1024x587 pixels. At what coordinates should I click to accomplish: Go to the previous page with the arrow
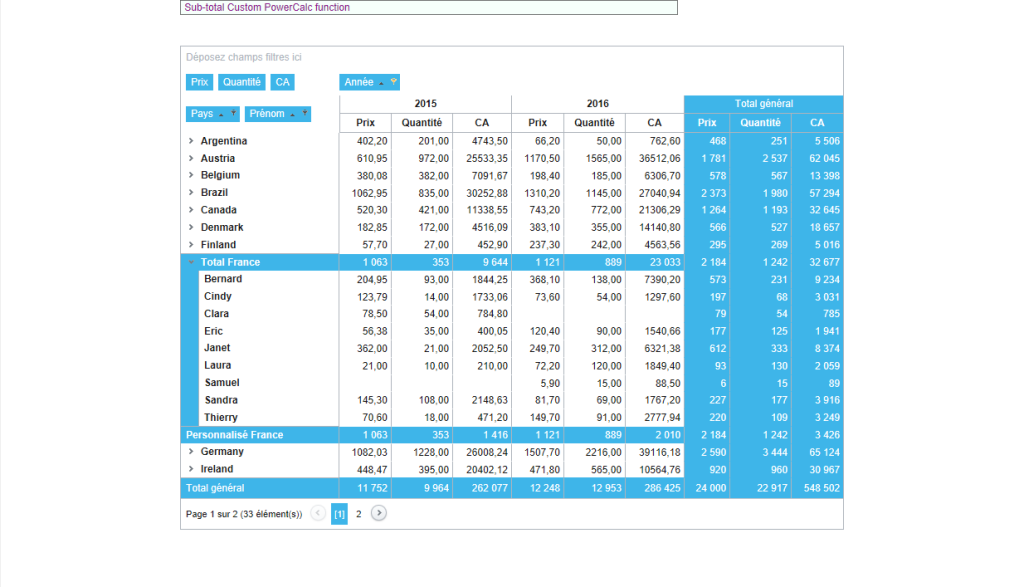coord(318,513)
